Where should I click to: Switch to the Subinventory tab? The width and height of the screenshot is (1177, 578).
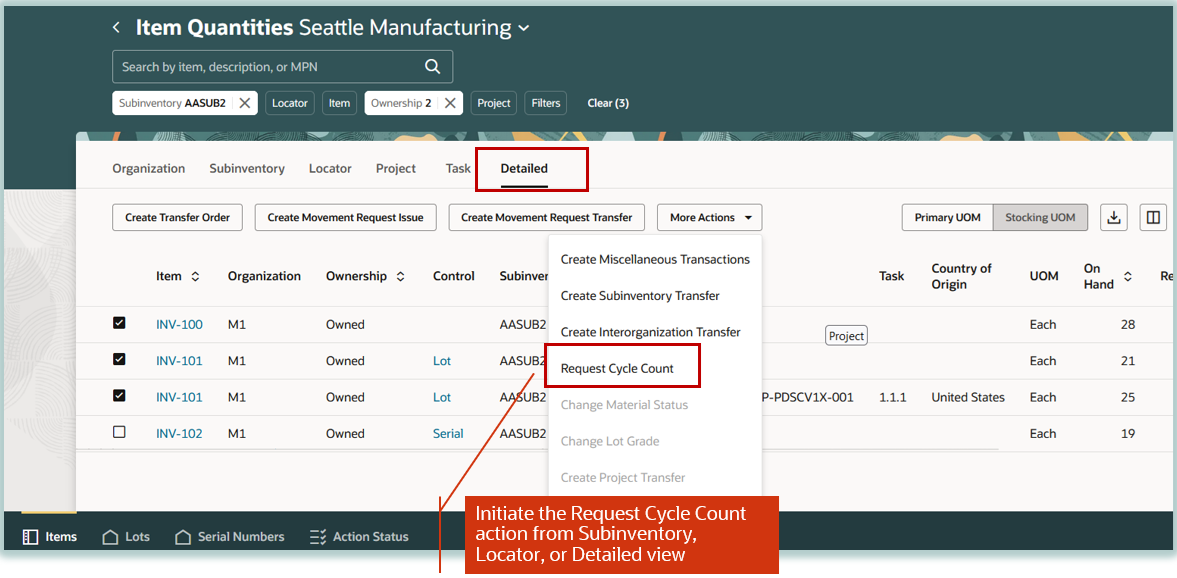pyautogui.click(x=247, y=169)
